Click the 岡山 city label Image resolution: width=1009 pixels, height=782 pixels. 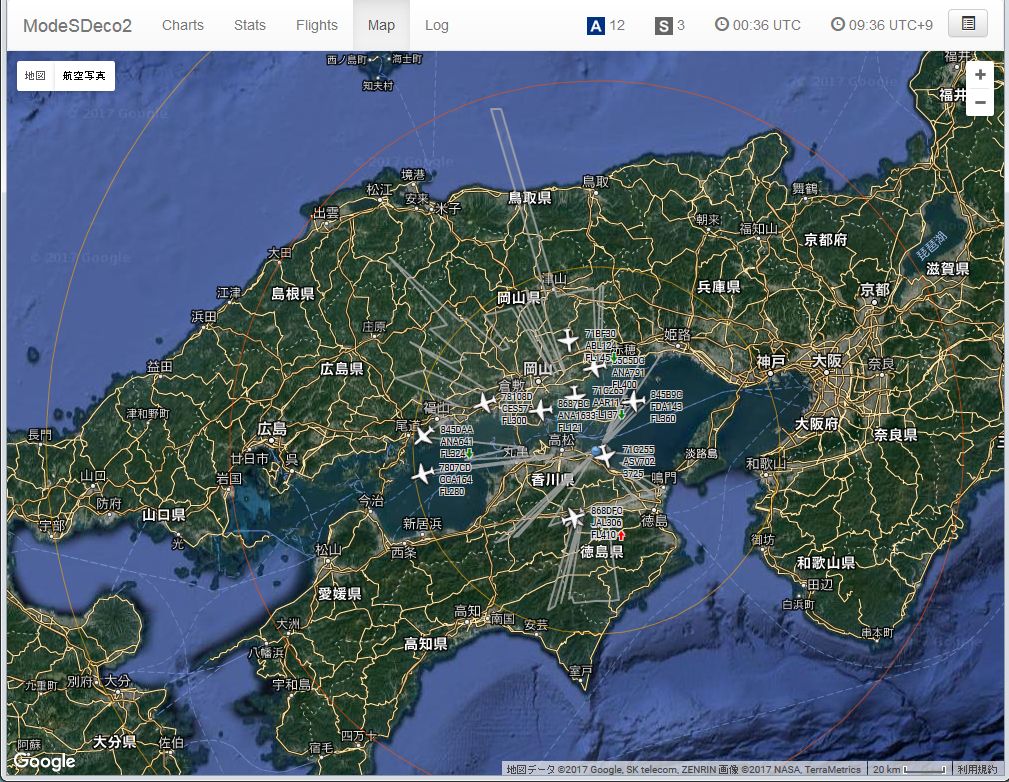tap(539, 369)
